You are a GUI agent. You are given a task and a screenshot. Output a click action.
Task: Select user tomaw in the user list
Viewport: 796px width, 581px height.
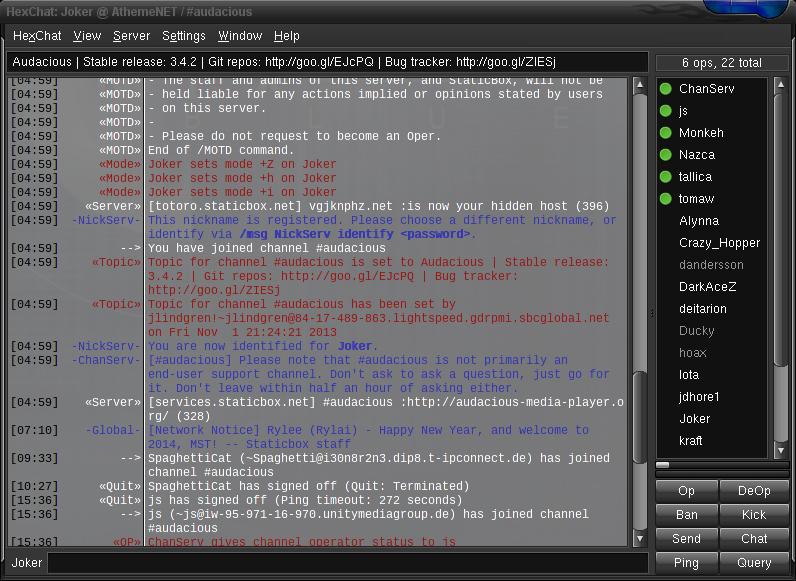click(712, 199)
